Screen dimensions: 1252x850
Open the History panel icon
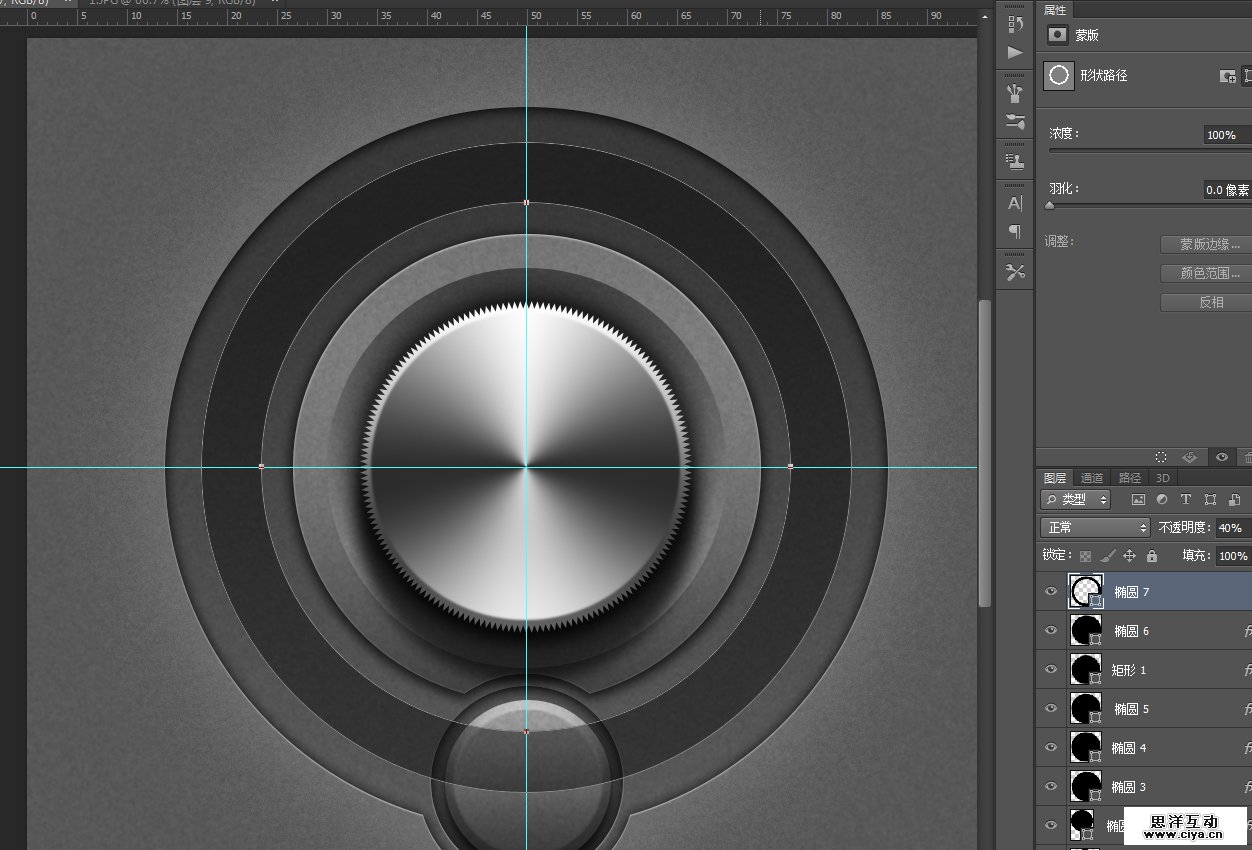click(x=1015, y=24)
